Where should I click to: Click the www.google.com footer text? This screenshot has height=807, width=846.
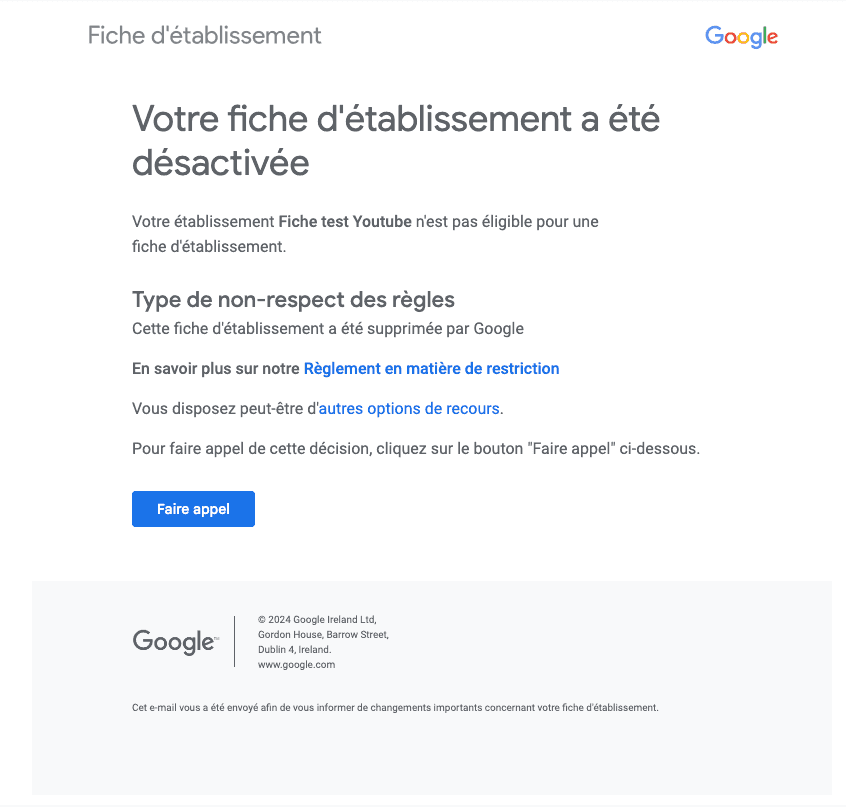(296, 664)
